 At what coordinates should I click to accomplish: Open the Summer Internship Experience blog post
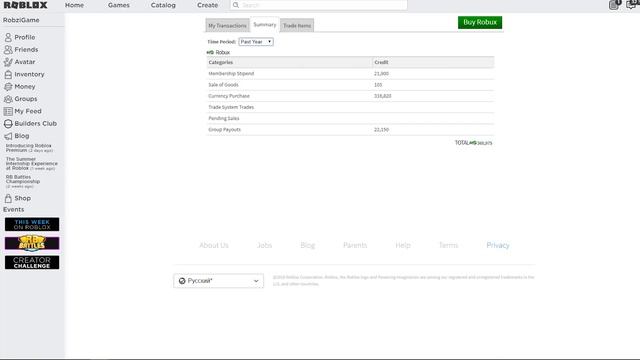point(31,164)
